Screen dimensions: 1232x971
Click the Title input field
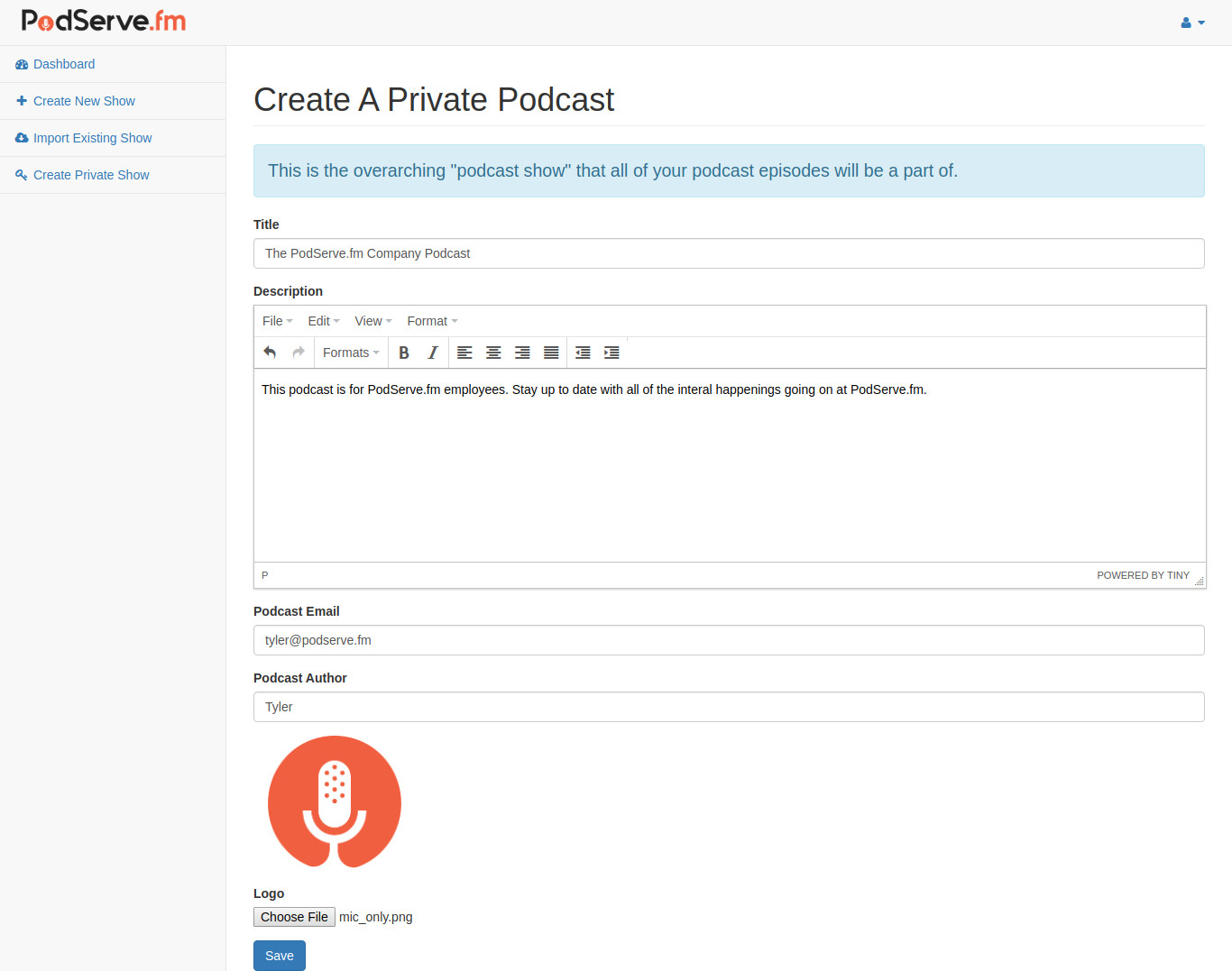(x=729, y=253)
